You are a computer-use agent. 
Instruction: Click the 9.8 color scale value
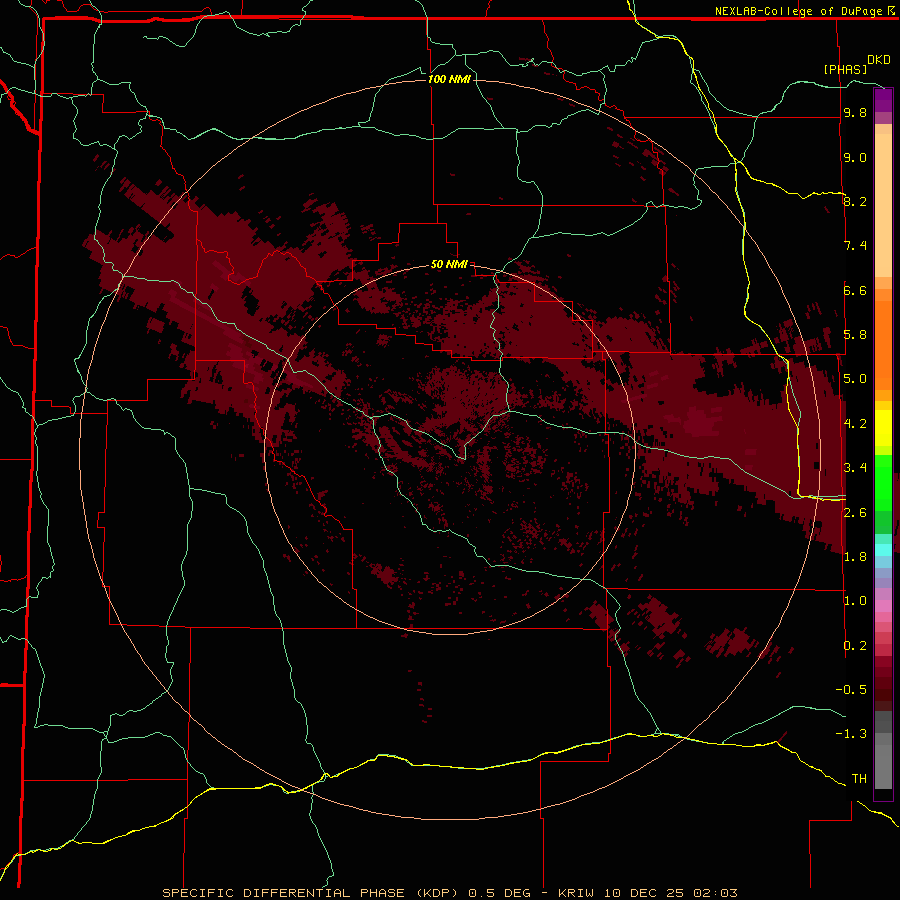click(x=855, y=112)
